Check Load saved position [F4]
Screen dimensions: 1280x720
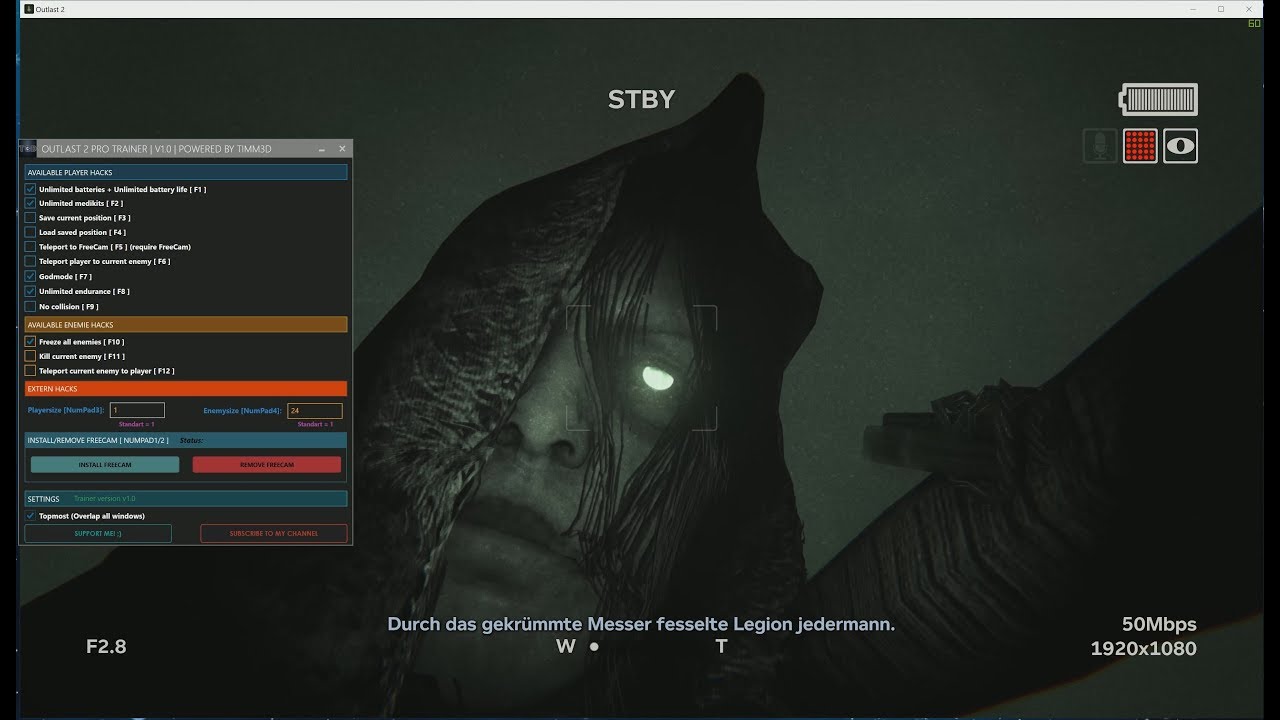coord(30,232)
